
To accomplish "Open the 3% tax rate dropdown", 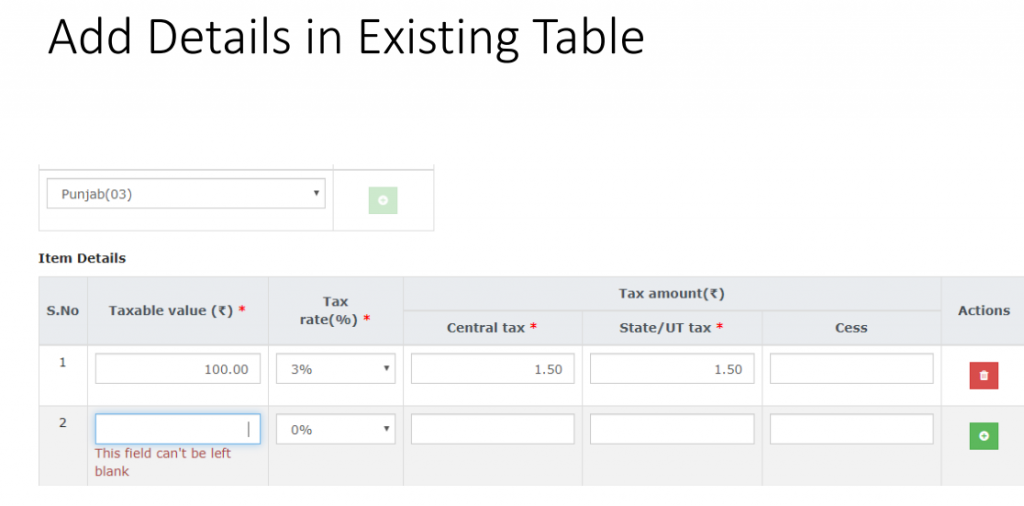I will 336,369.
